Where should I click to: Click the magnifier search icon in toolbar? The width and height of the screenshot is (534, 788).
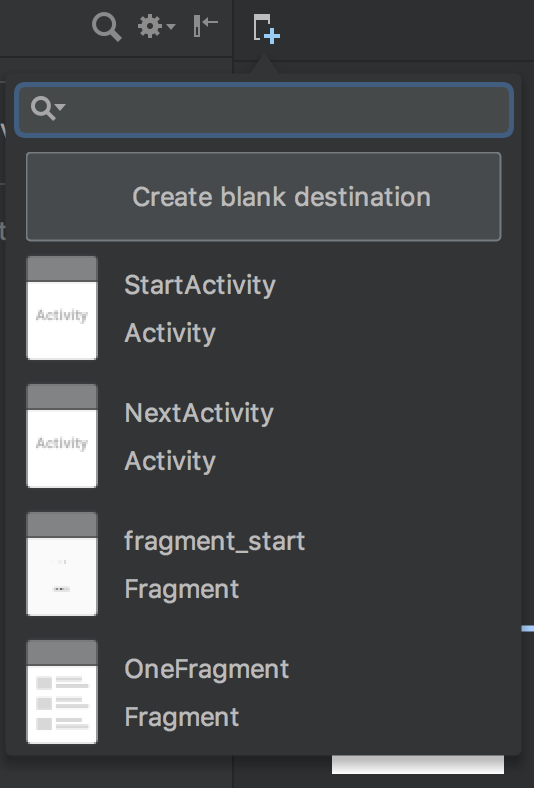tap(106, 27)
